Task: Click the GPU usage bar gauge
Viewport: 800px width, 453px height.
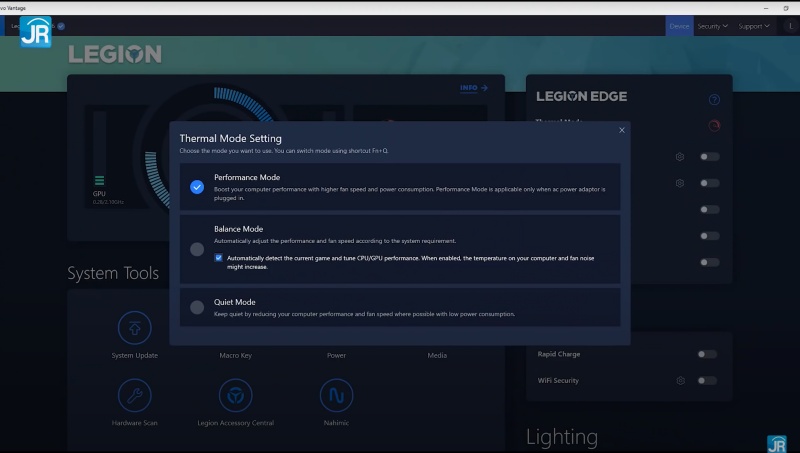Action: [99, 148]
